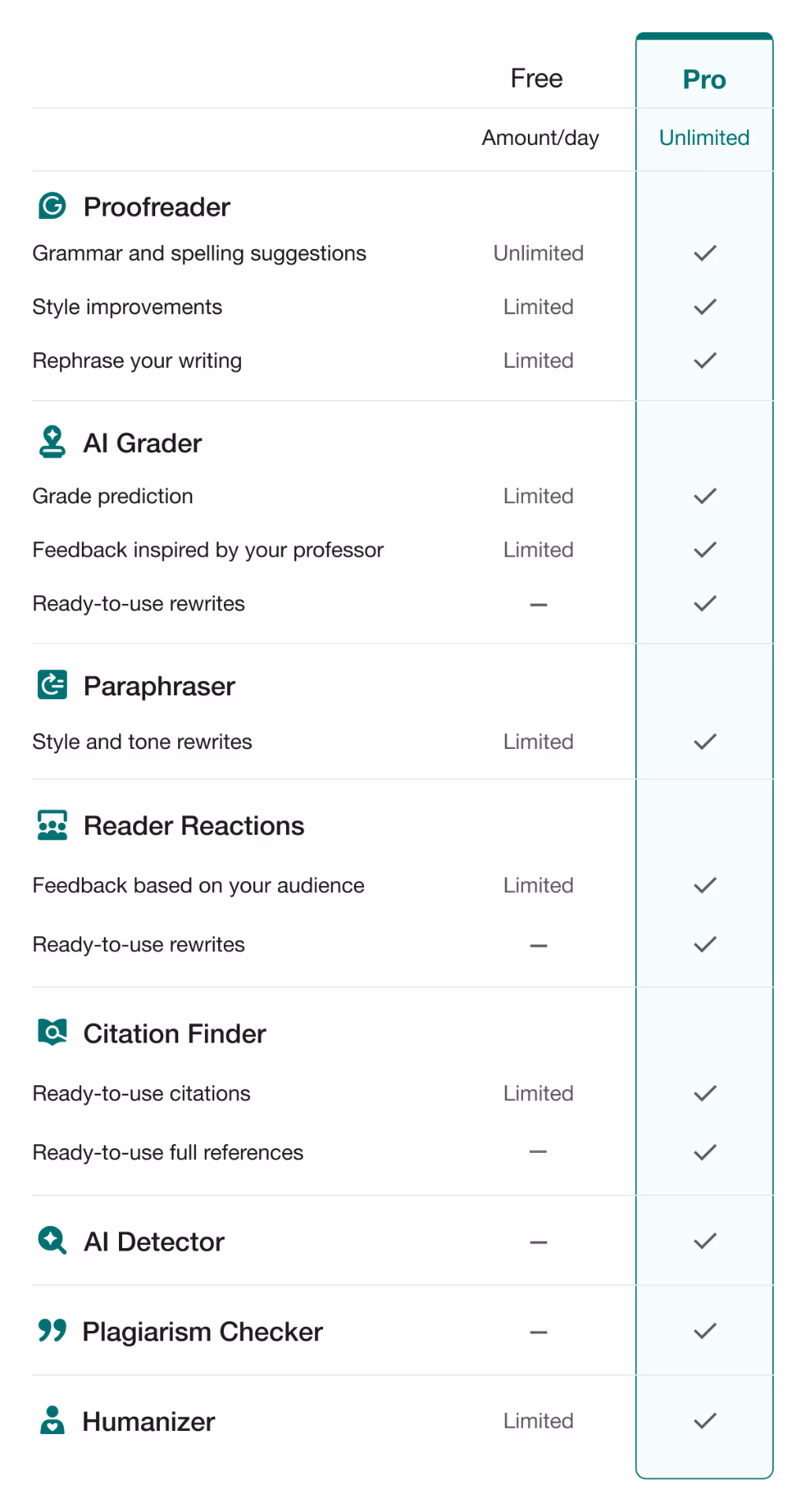Viewport: 806px width, 1512px height.
Task: Click the AI Detector heading
Action: pyautogui.click(x=154, y=1242)
